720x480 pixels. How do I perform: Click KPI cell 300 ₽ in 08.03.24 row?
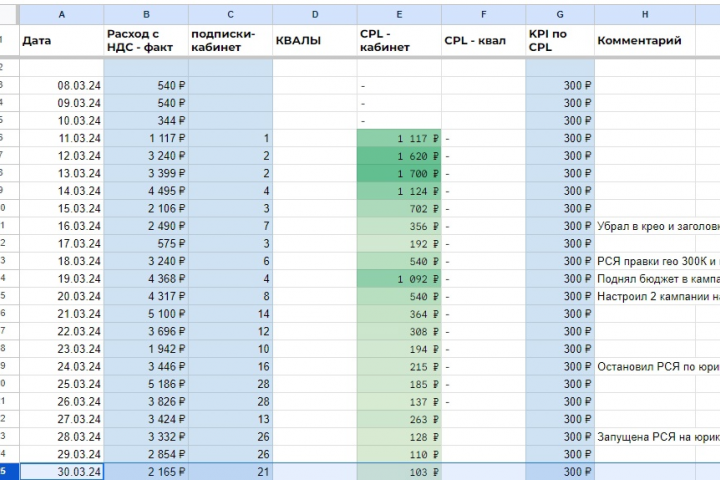pyautogui.click(x=560, y=85)
